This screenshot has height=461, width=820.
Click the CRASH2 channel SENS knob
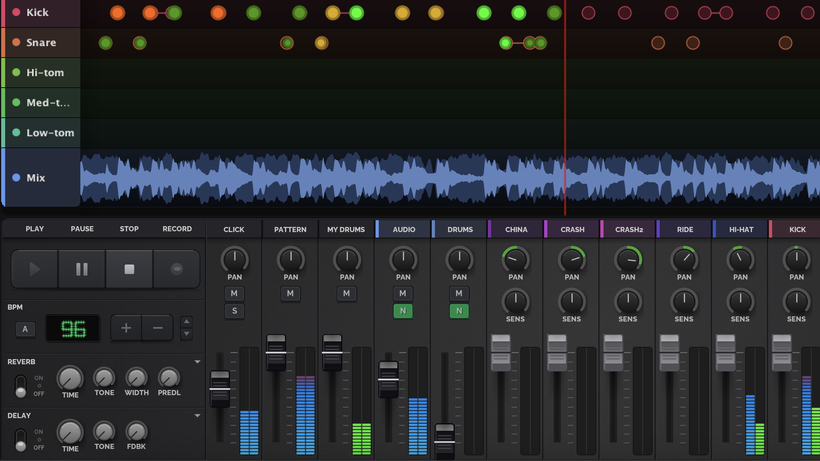pos(628,301)
